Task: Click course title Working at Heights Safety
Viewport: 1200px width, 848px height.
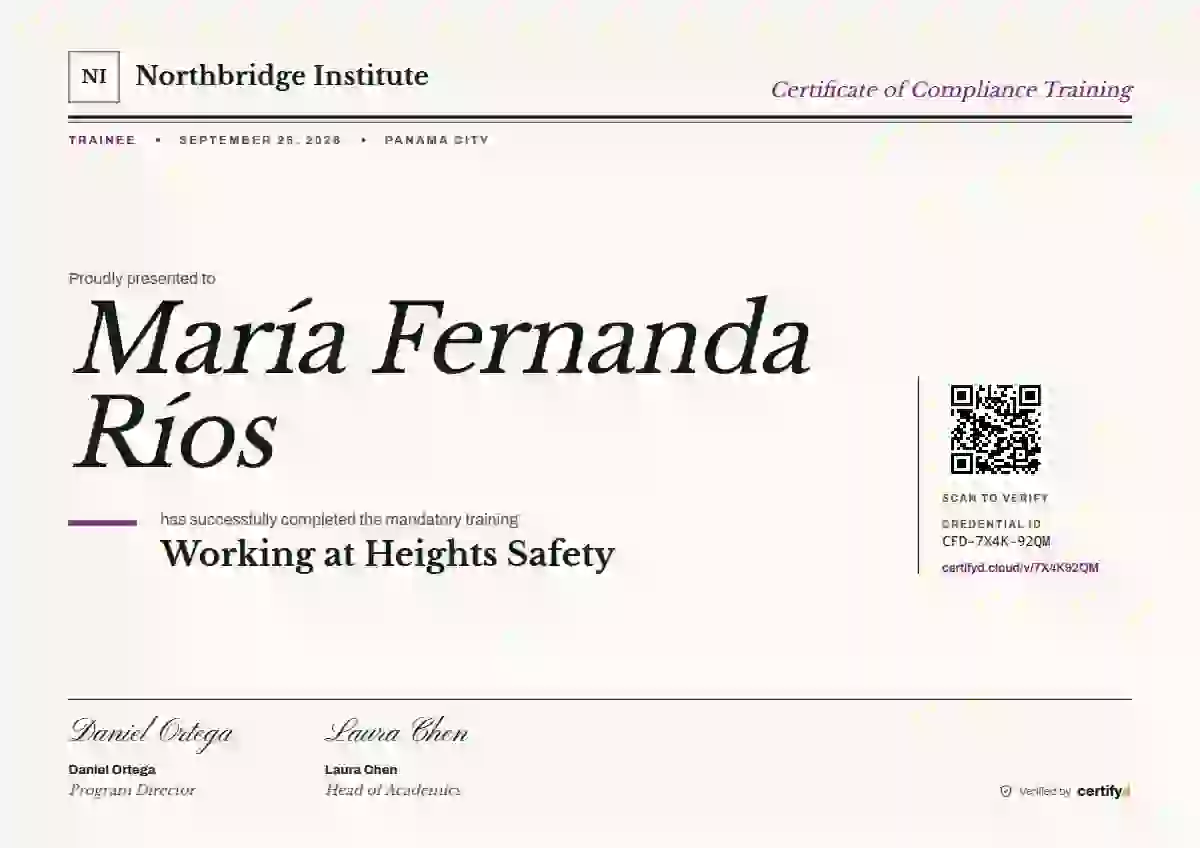Action: [x=388, y=553]
